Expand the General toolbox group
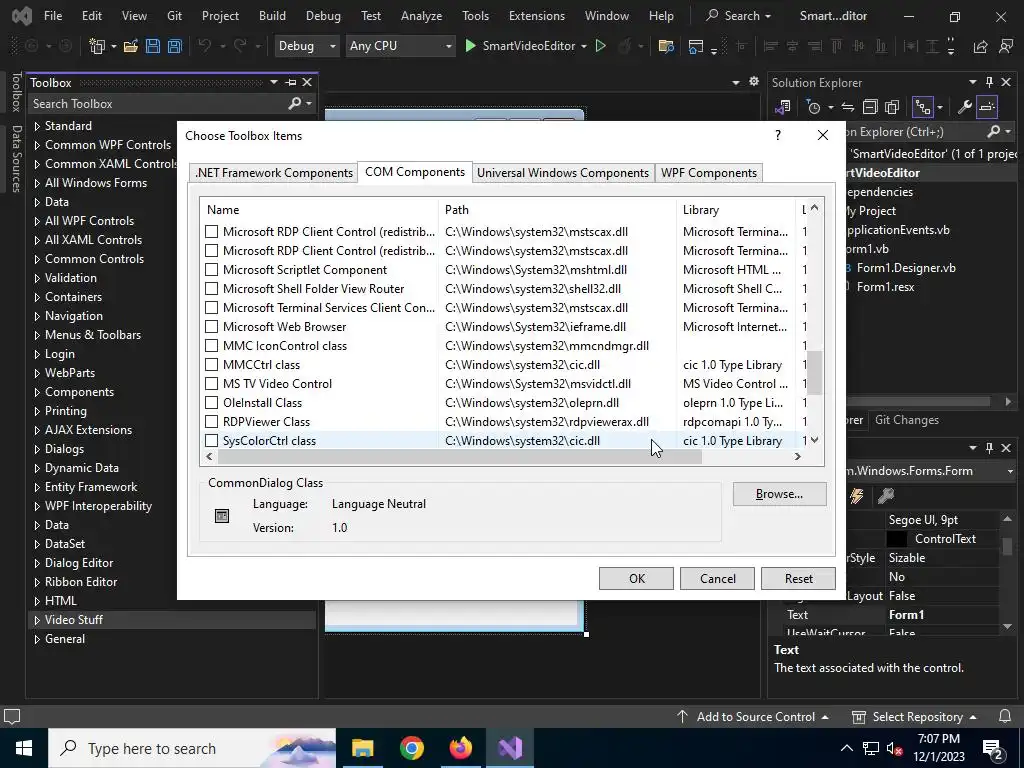This screenshot has width=1024, height=768. [x=37, y=639]
